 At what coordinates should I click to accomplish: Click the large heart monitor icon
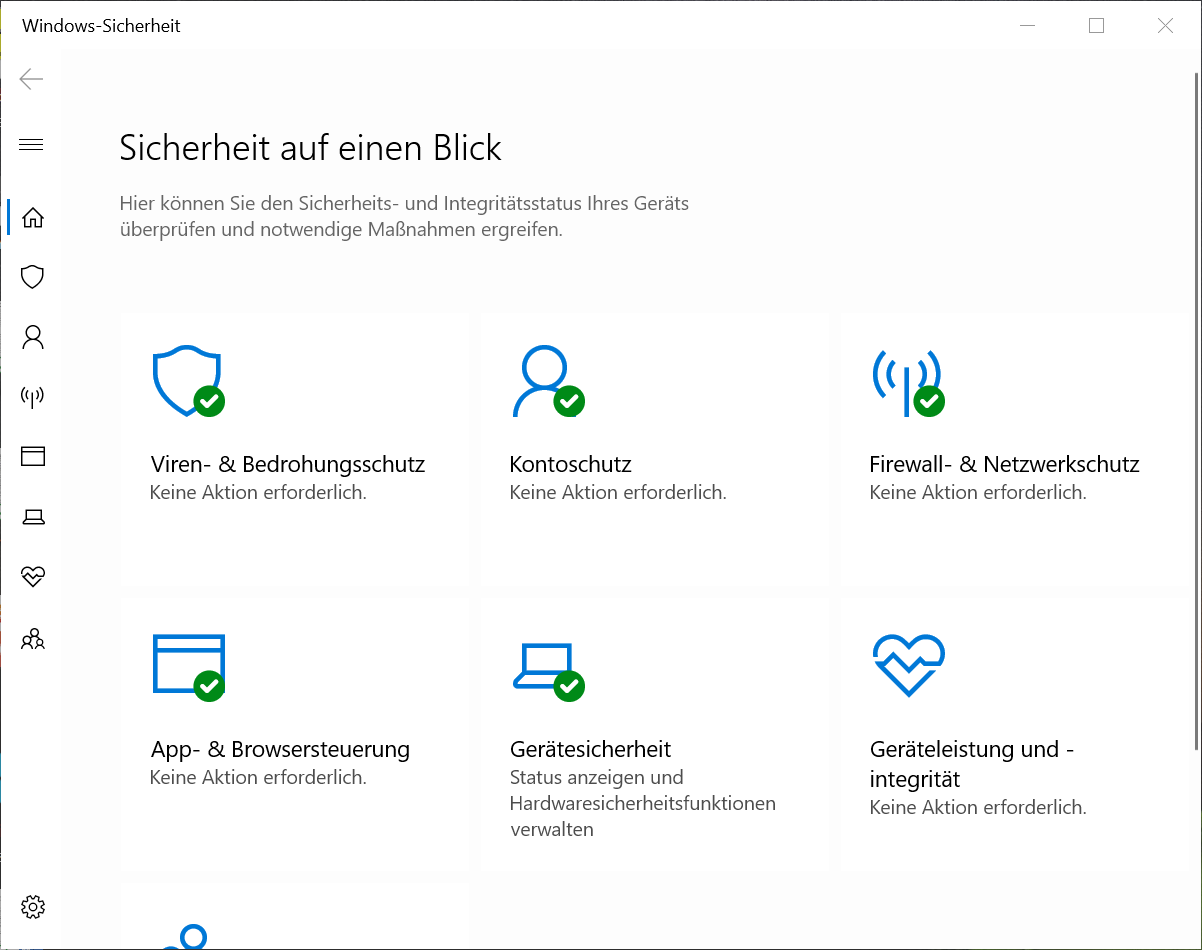tap(908, 665)
